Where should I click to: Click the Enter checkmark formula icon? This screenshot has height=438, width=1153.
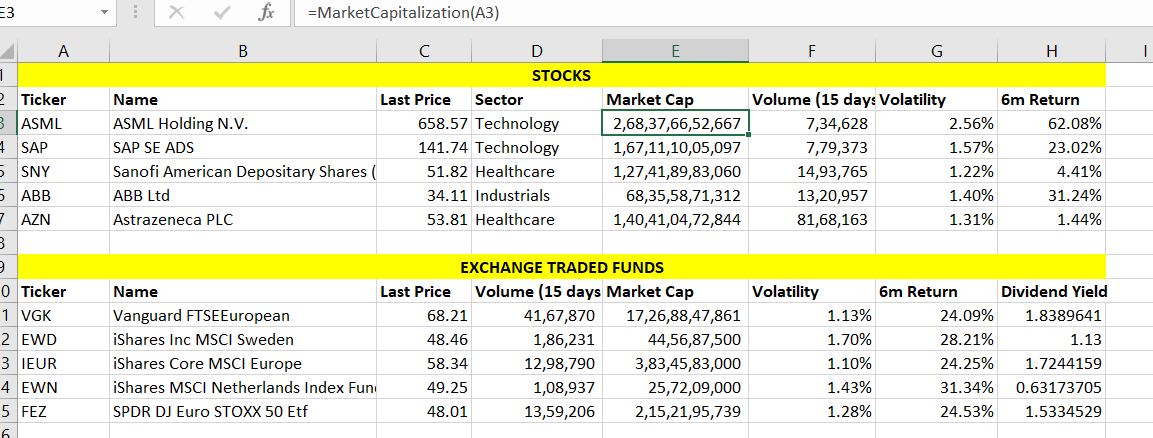coord(221,13)
